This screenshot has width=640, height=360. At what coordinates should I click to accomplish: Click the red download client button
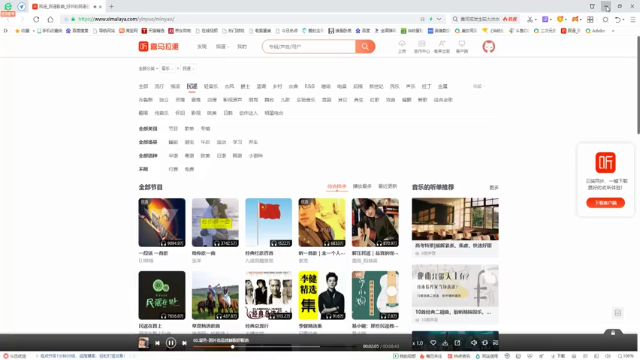pos(605,203)
